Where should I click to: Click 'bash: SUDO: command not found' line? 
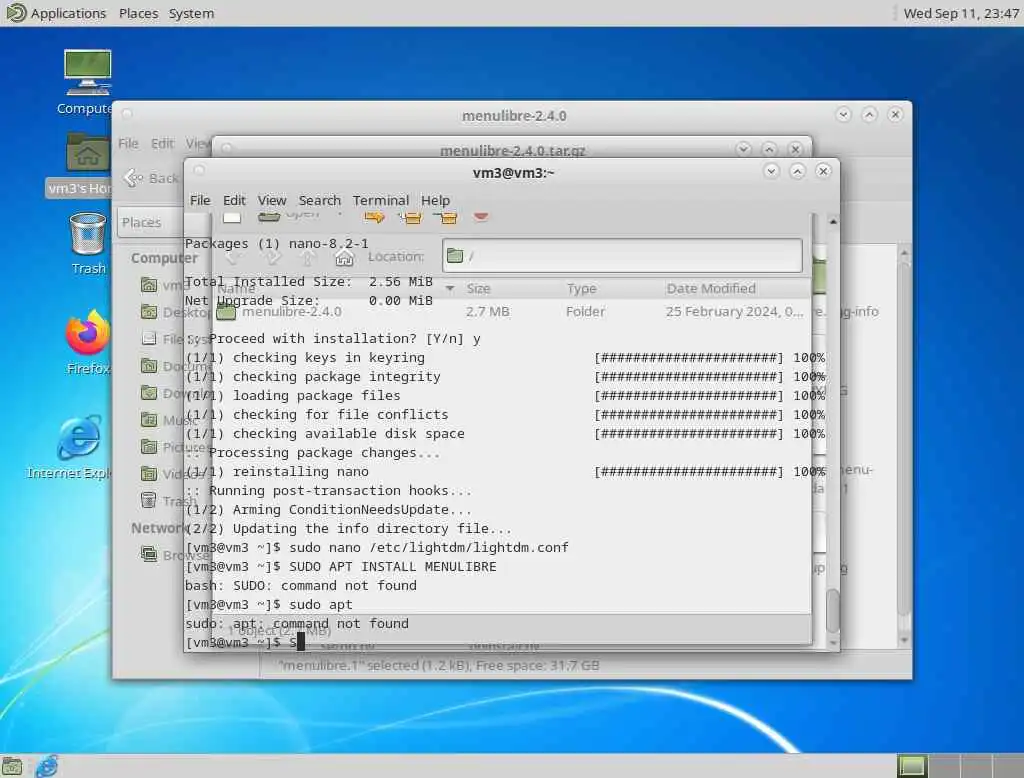[x=301, y=585]
